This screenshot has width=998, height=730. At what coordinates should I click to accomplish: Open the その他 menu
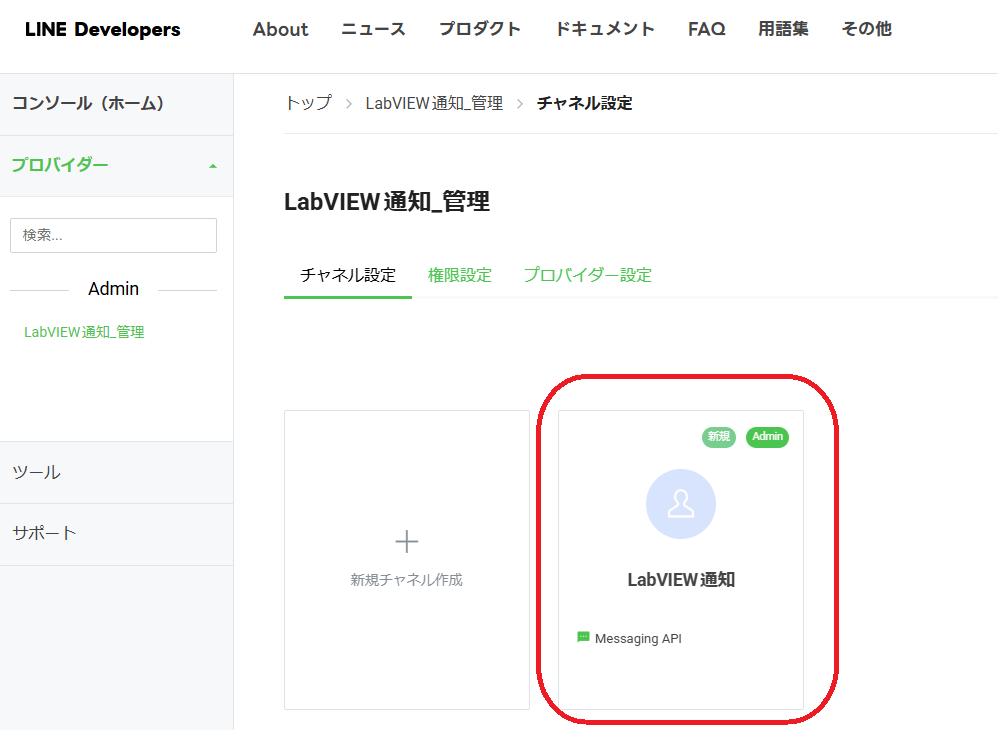[866, 29]
